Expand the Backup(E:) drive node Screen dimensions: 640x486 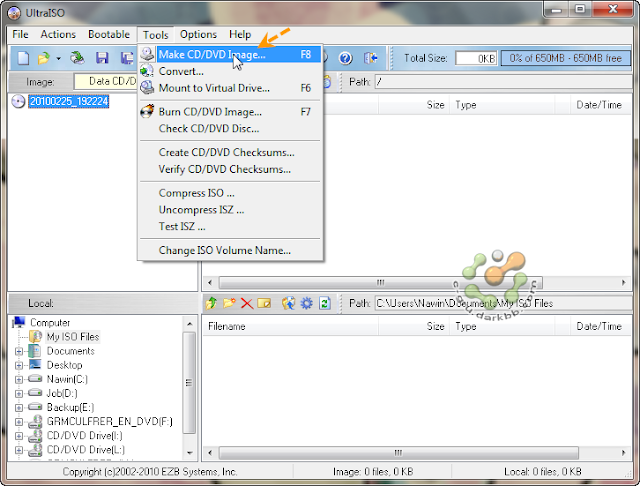pos(18,407)
